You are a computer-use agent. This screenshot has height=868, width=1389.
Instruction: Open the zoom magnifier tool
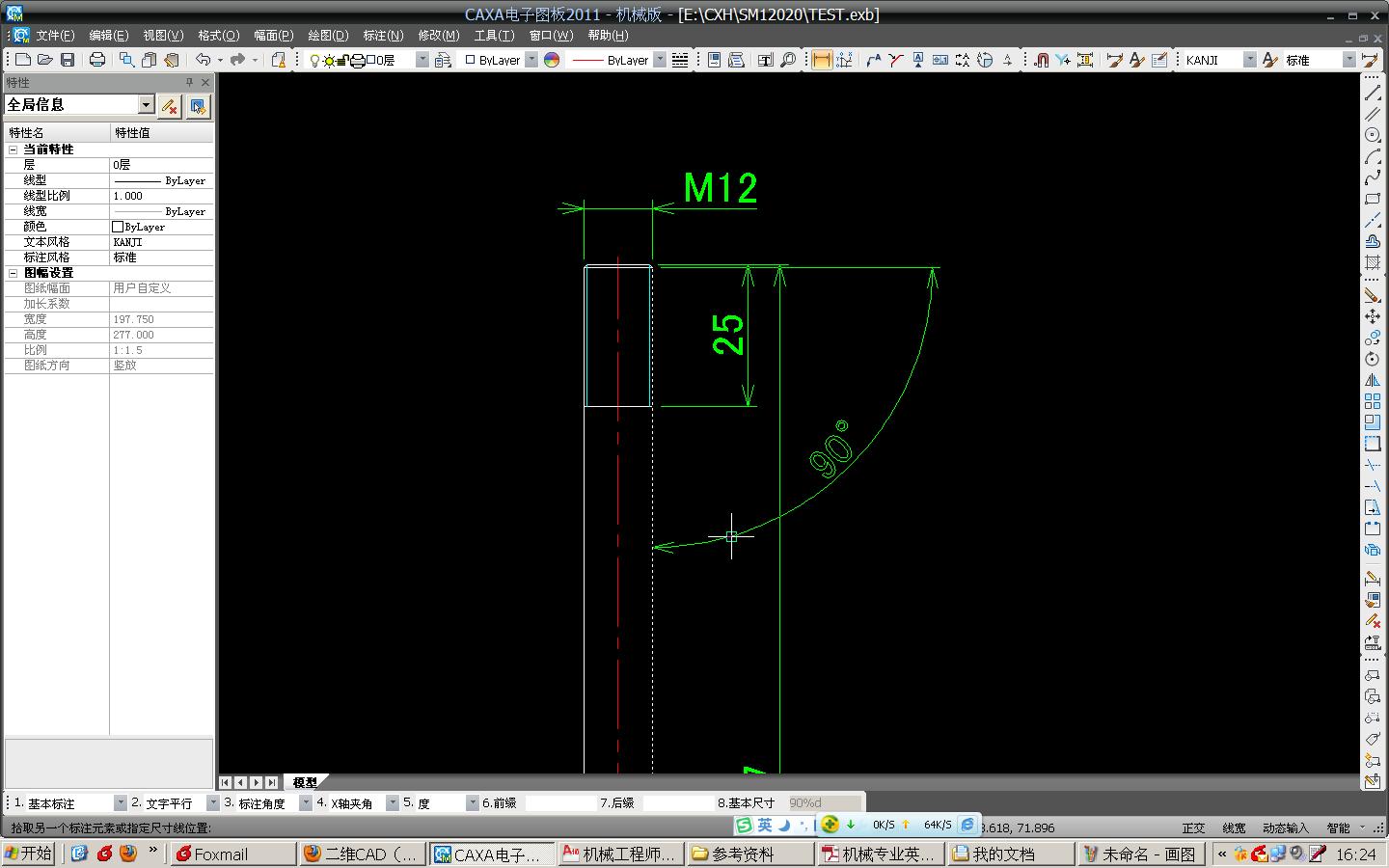[788, 60]
